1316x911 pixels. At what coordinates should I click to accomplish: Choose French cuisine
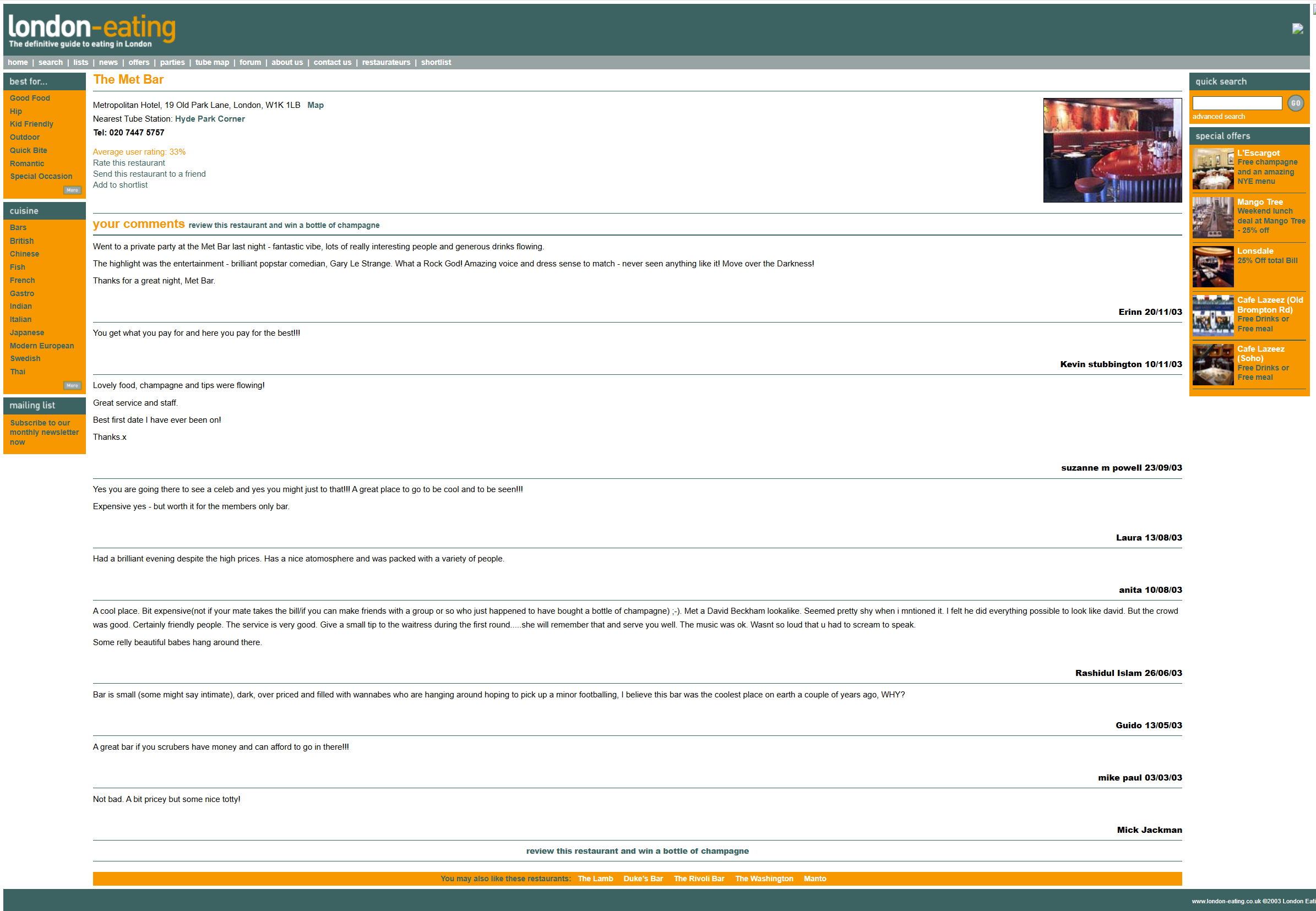(x=22, y=280)
